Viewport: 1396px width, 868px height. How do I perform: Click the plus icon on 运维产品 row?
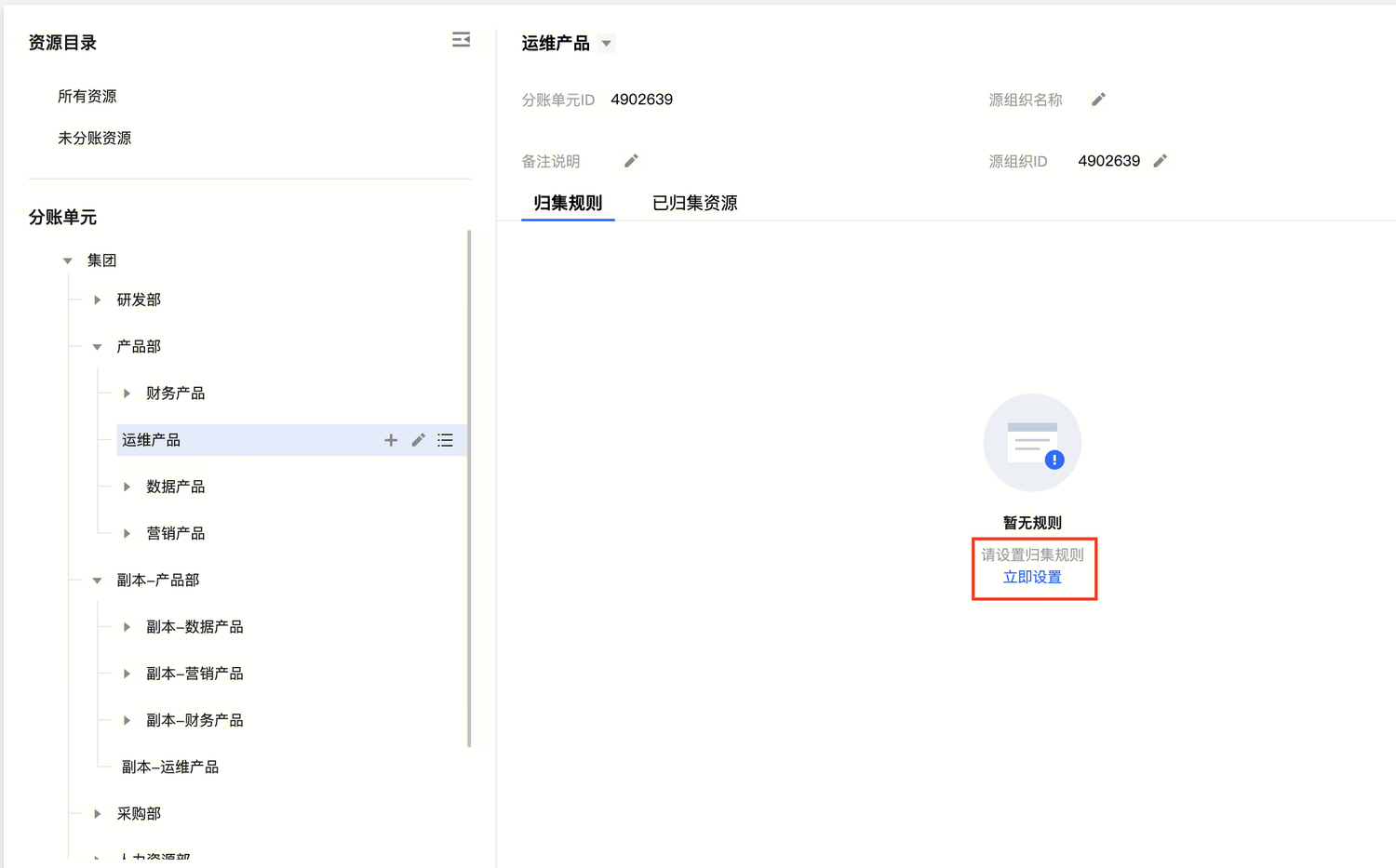(391, 440)
